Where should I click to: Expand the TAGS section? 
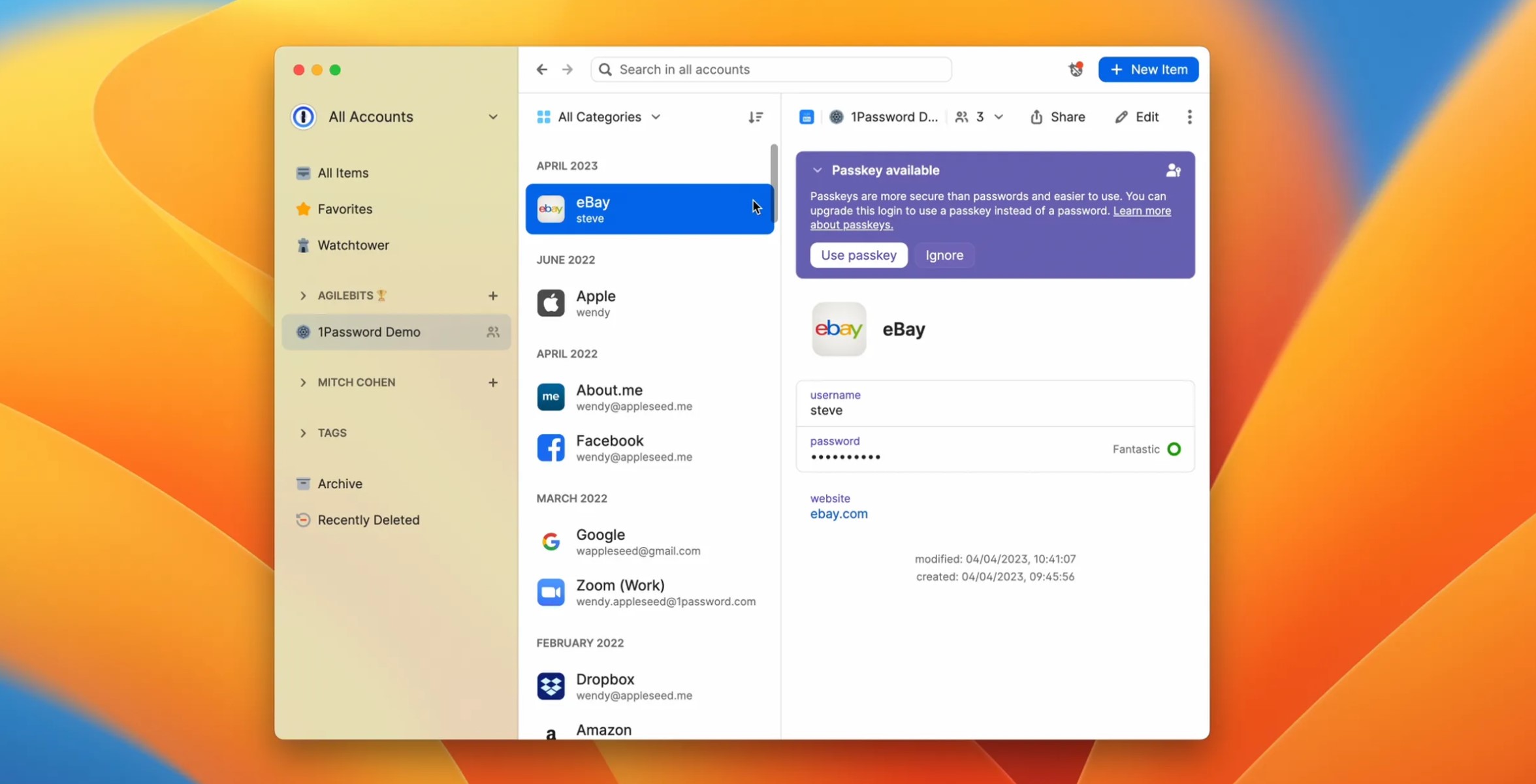pos(302,433)
